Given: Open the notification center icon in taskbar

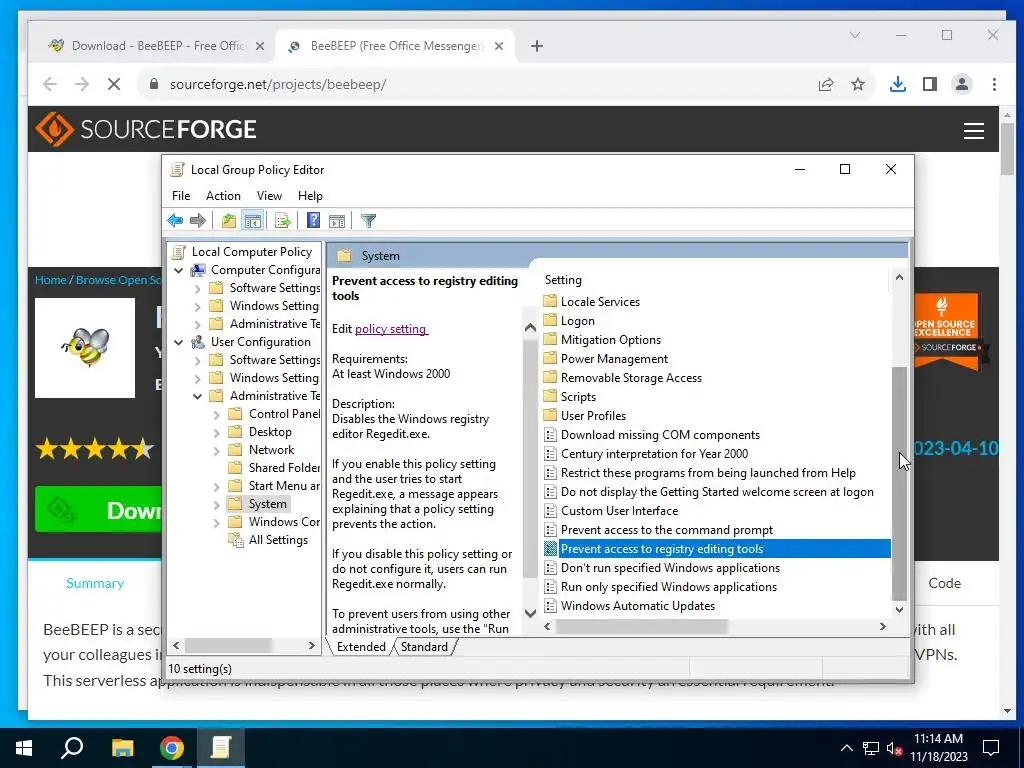Looking at the screenshot, I should [991, 748].
